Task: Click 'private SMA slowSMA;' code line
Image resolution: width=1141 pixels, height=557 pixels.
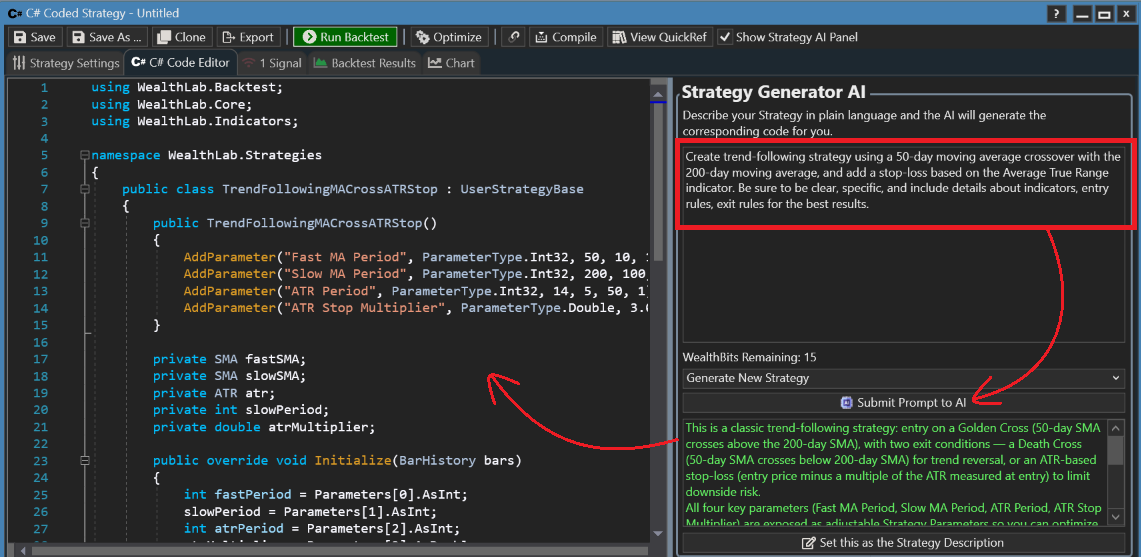Action: [x=230, y=376]
